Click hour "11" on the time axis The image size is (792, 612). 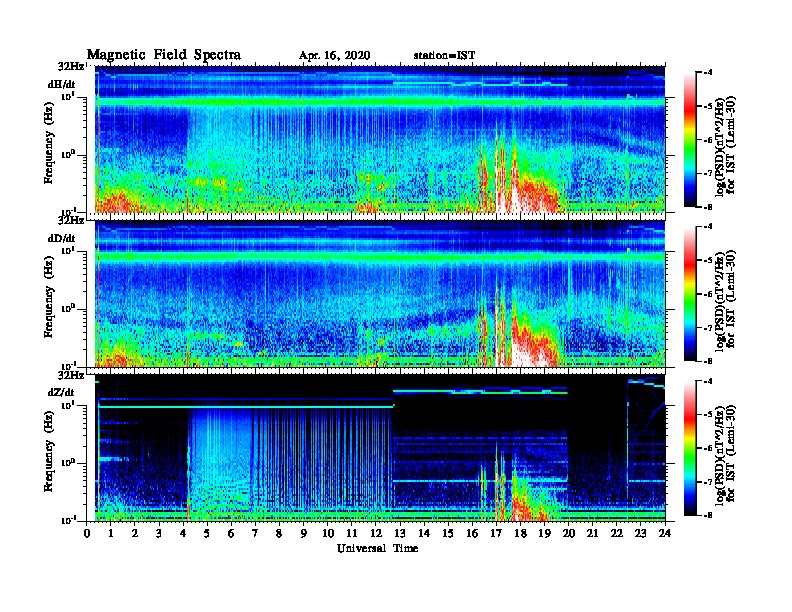[x=352, y=533]
